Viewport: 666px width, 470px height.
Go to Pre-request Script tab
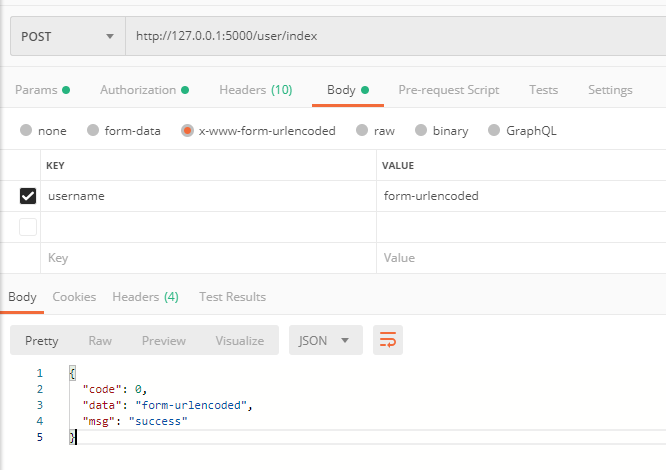[x=448, y=90]
